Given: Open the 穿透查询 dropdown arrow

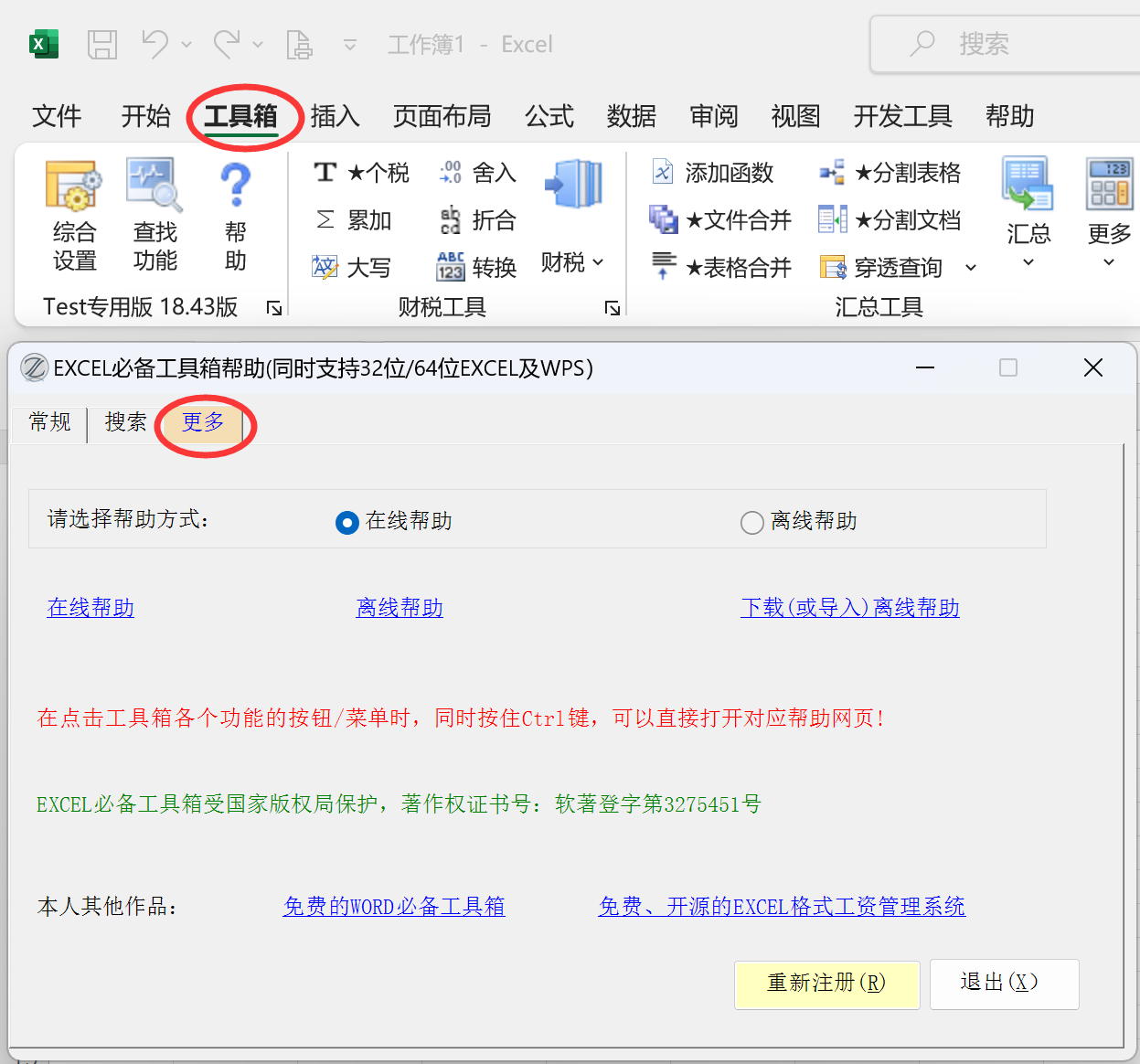Looking at the screenshot, I should [x=971, y=268].
